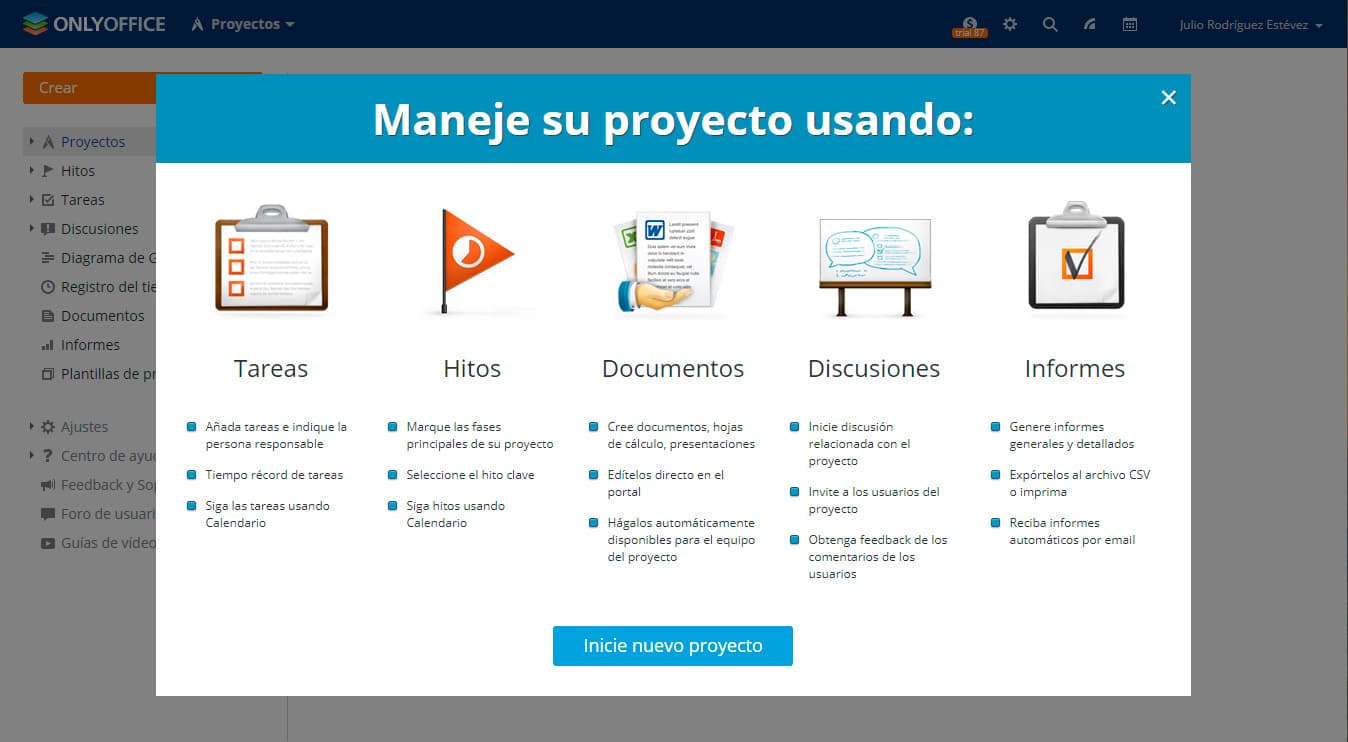1348x742 pixels.
Task: Click 'Genere informes generales y detallados'
Action: (x=1072, y=435)
